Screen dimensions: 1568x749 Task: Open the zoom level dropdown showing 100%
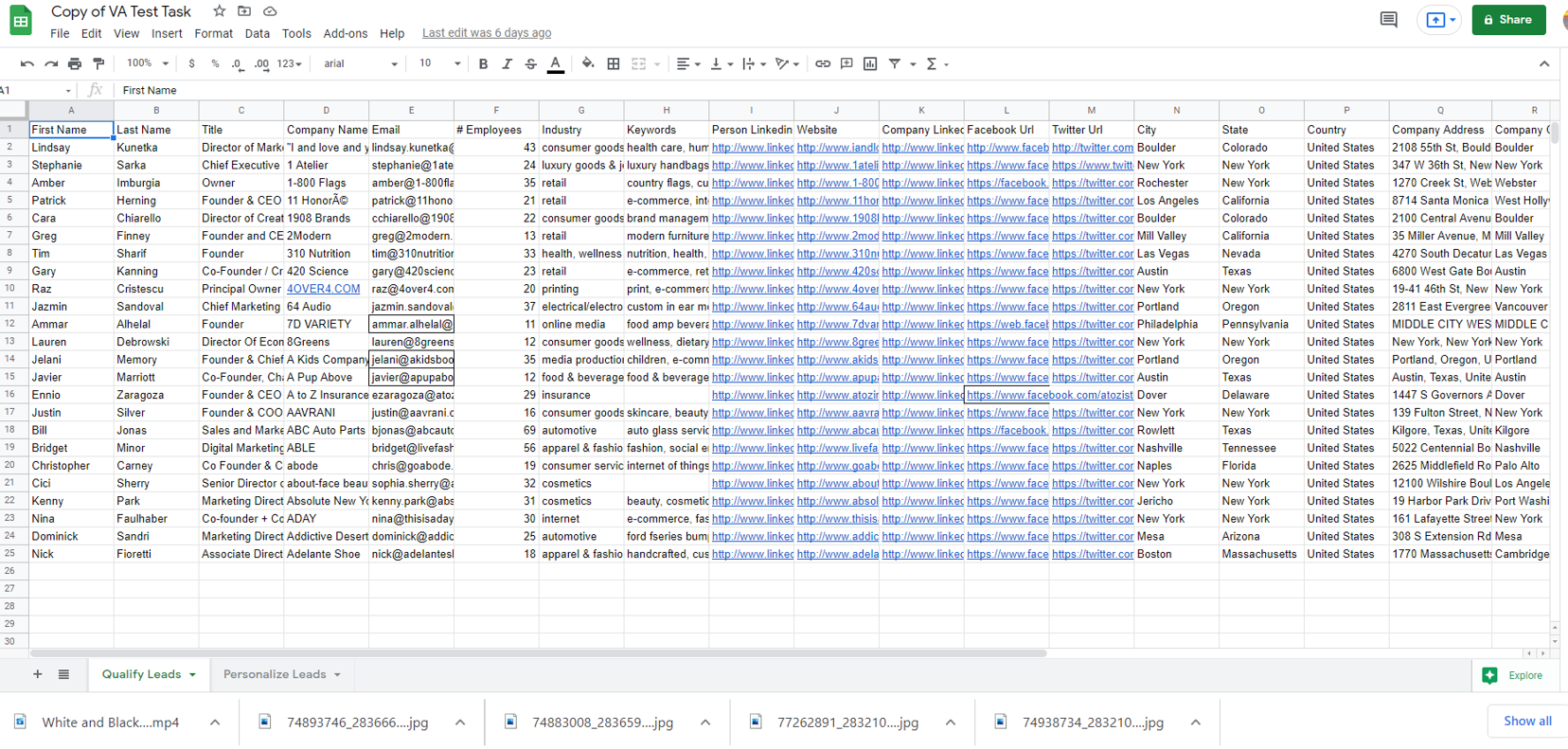coord(147,63)
